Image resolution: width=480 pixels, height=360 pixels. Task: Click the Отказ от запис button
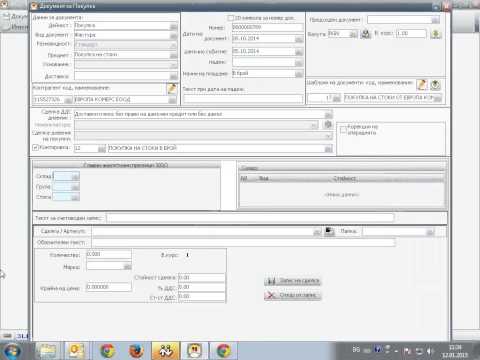coord(293,295)
